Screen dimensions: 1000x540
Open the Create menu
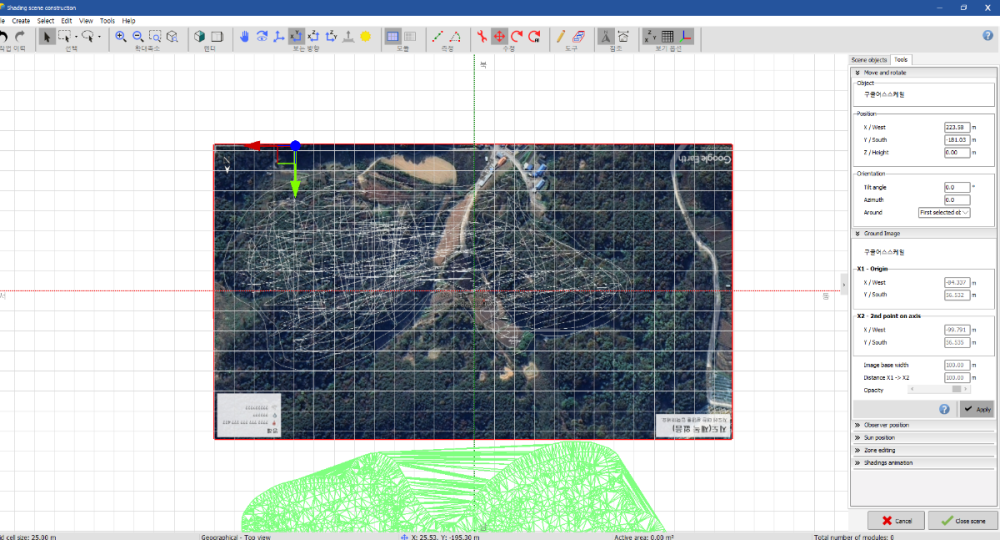[20, 20]
